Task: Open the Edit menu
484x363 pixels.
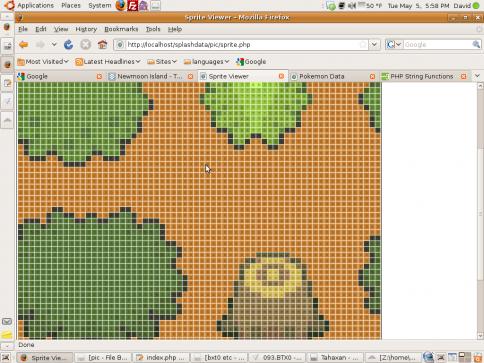Action: (x=41, y=29)
